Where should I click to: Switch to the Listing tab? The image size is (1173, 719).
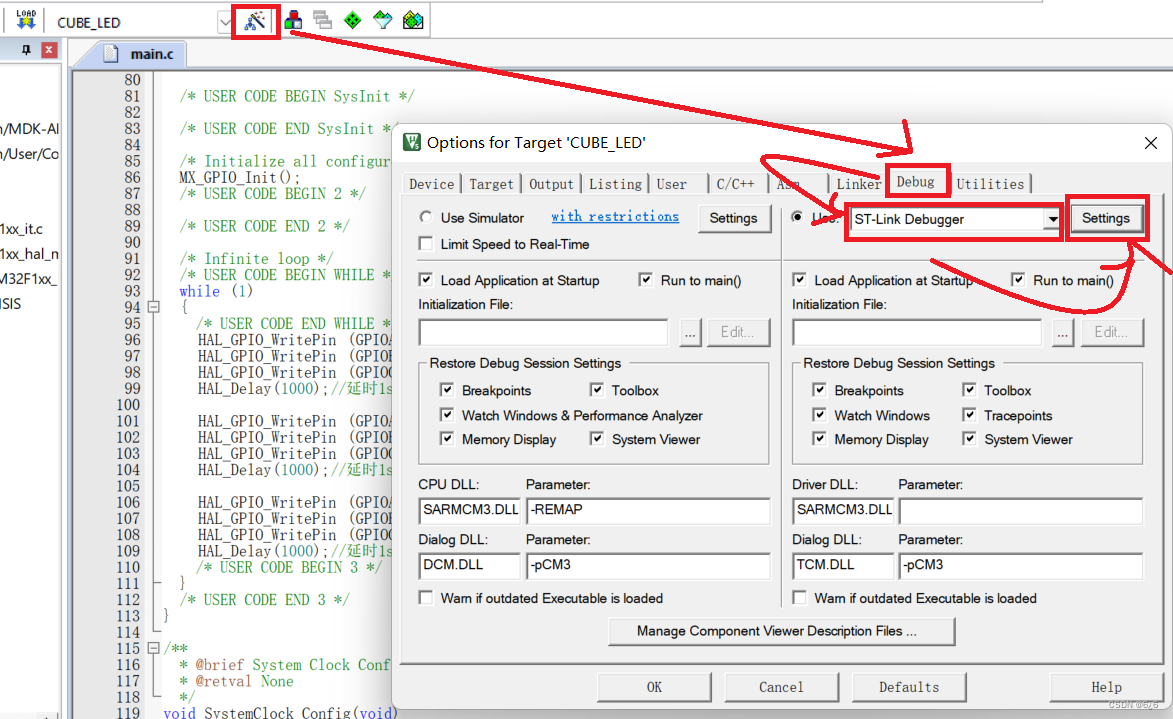(615, 184)
